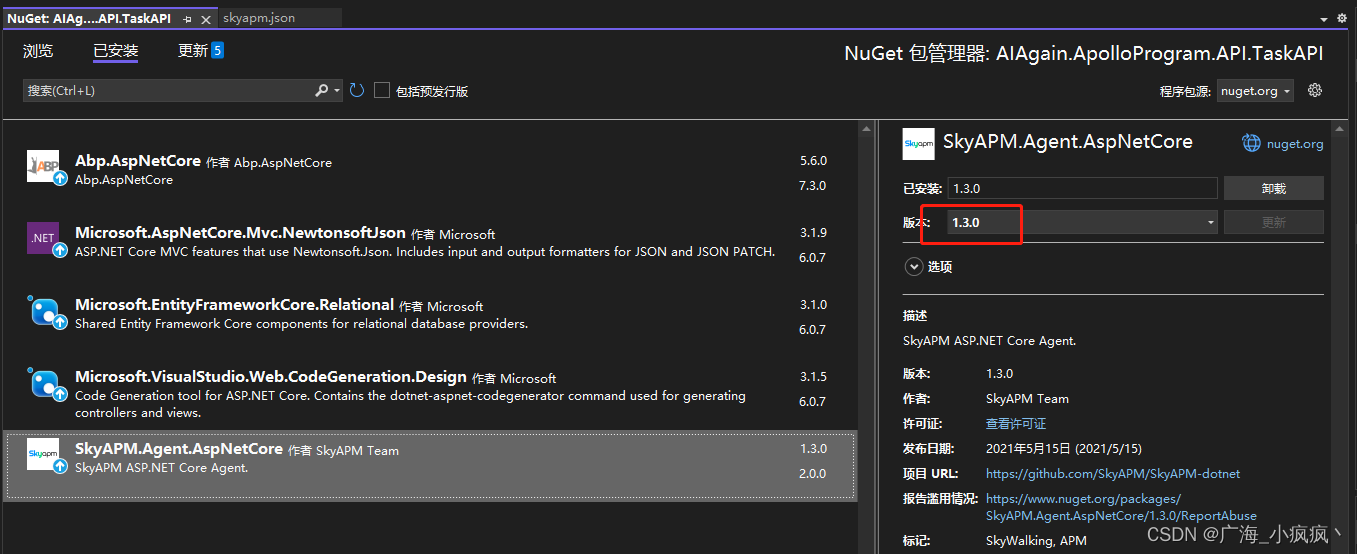Click the EntityFrameworkCore.Relational package icon
Viewport: 1357px width, 554px height.
43,311
